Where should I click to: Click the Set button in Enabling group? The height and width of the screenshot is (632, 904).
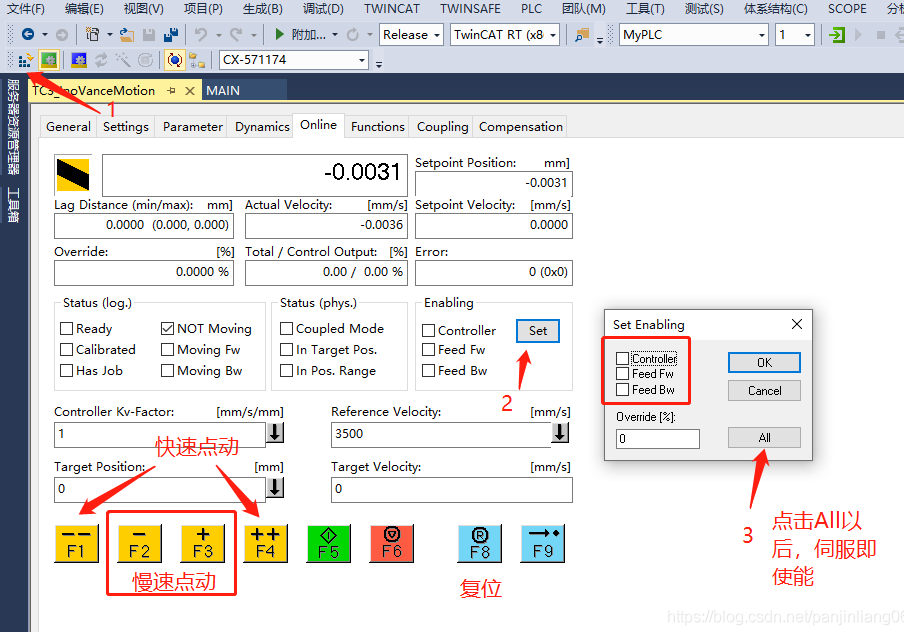point(537,331)
